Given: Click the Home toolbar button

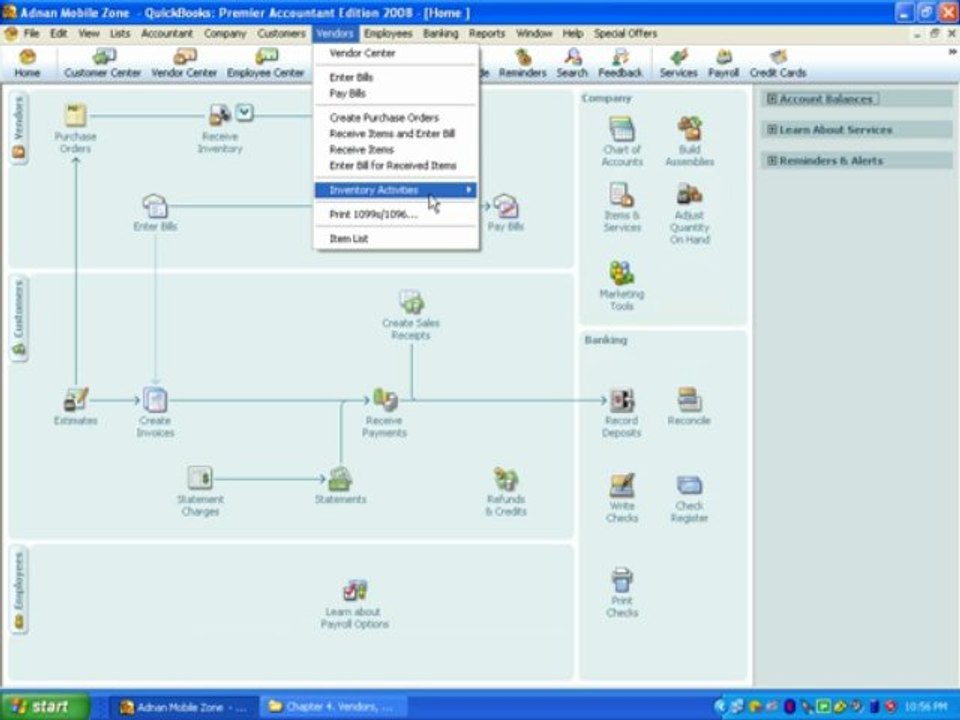Looking at the screenshot, I should [x=27, y=64].
